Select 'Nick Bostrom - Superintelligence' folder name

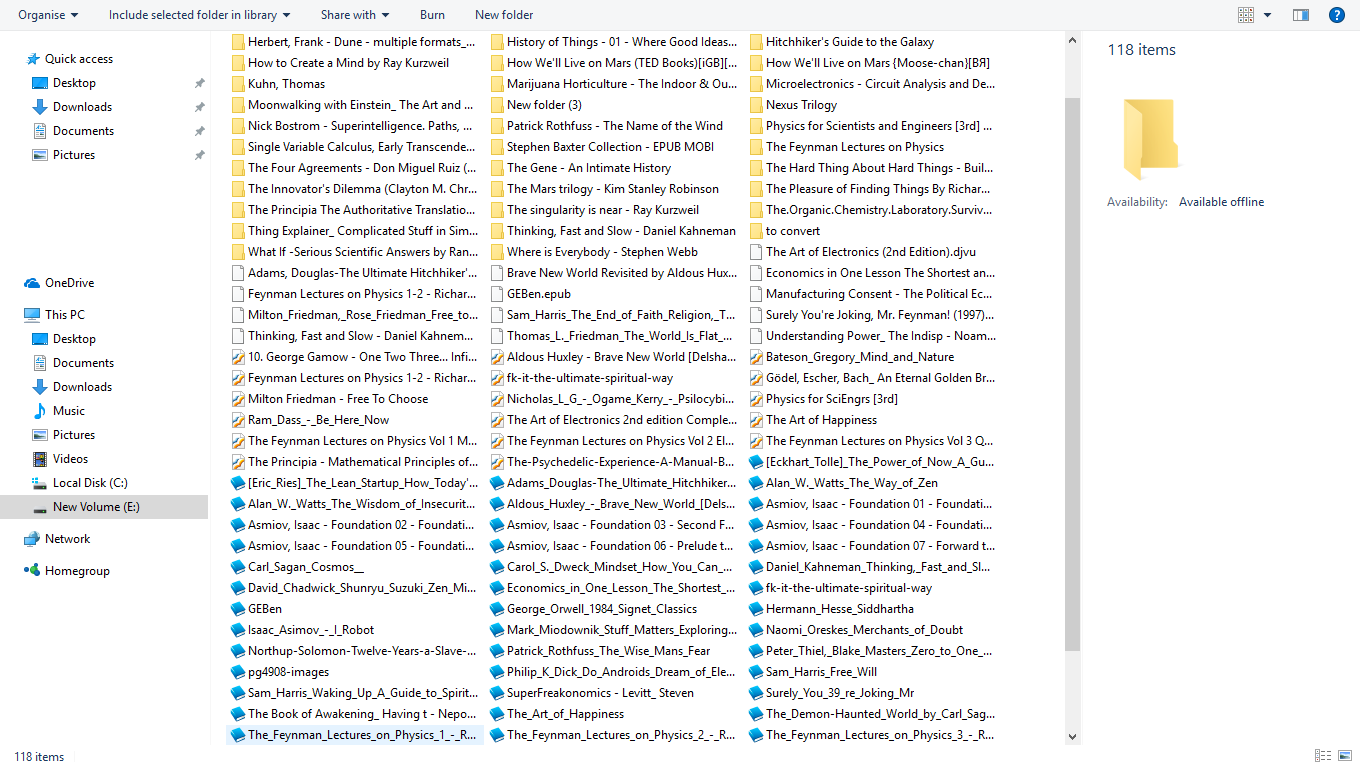point(361,126)
